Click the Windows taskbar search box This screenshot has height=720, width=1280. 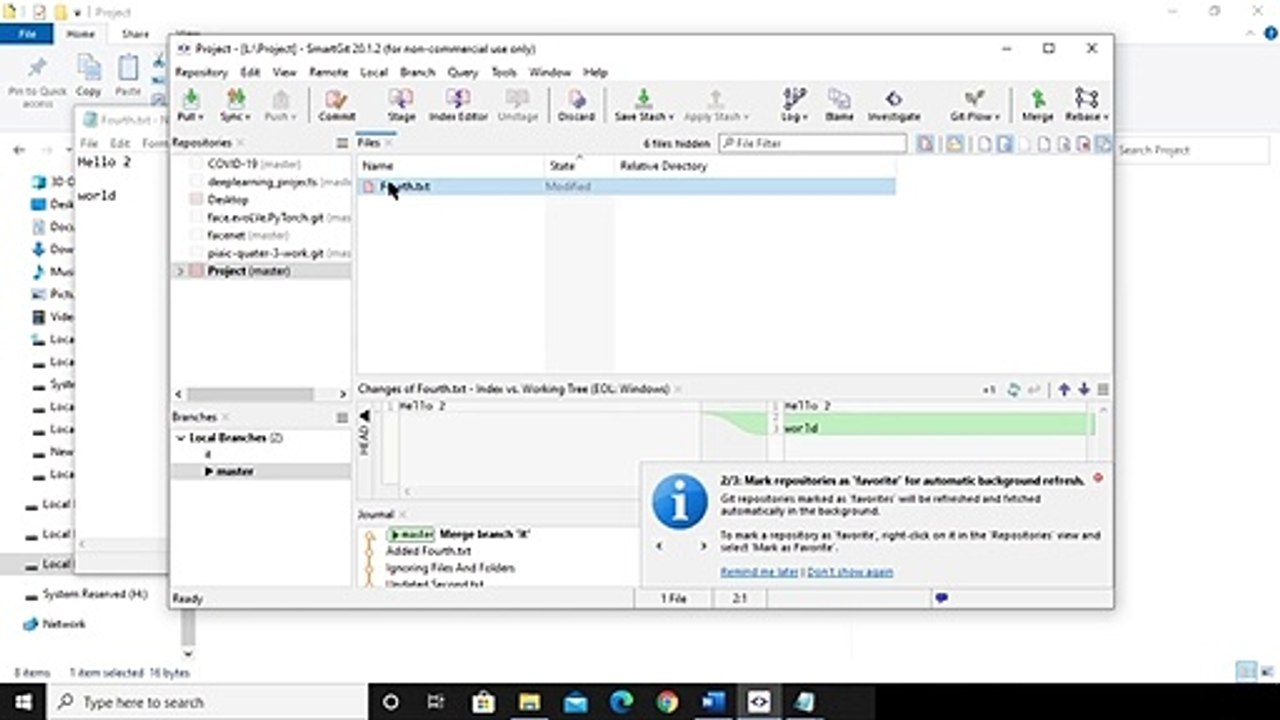point(206,702)
